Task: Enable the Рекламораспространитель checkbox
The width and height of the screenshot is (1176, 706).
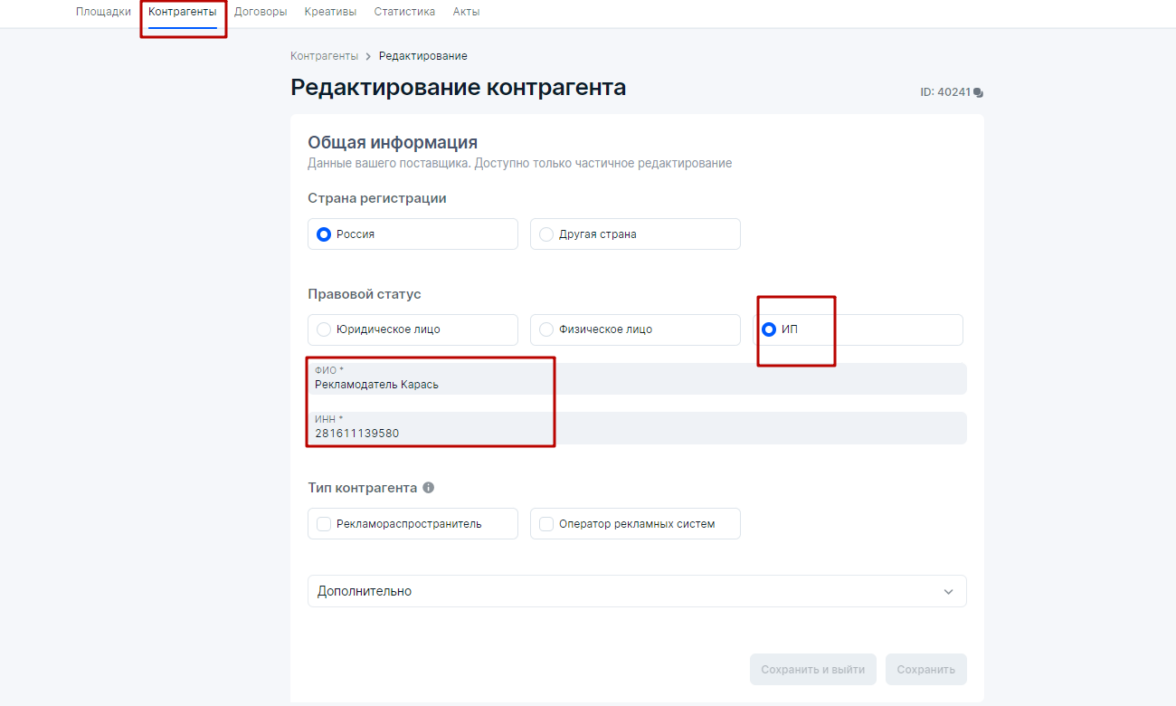Action: [324, 524]
